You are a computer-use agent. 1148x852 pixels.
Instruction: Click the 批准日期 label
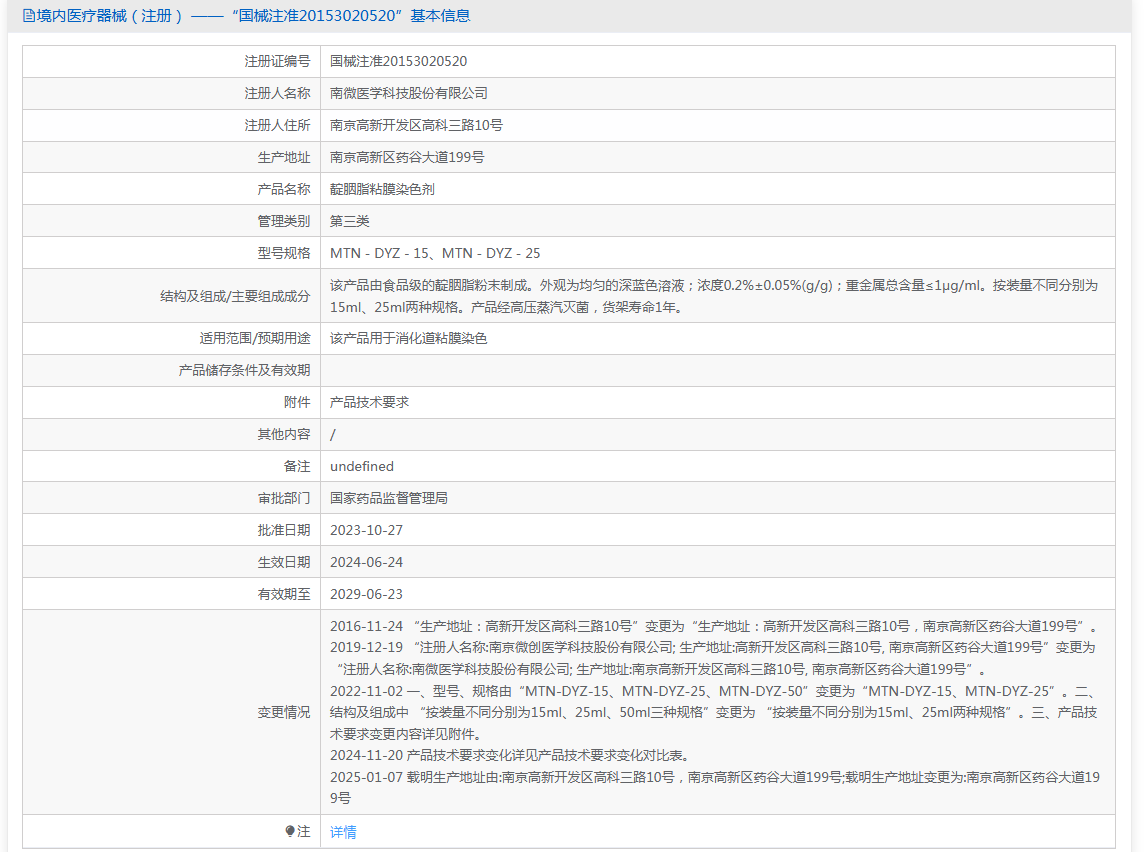tap(284, 531)
